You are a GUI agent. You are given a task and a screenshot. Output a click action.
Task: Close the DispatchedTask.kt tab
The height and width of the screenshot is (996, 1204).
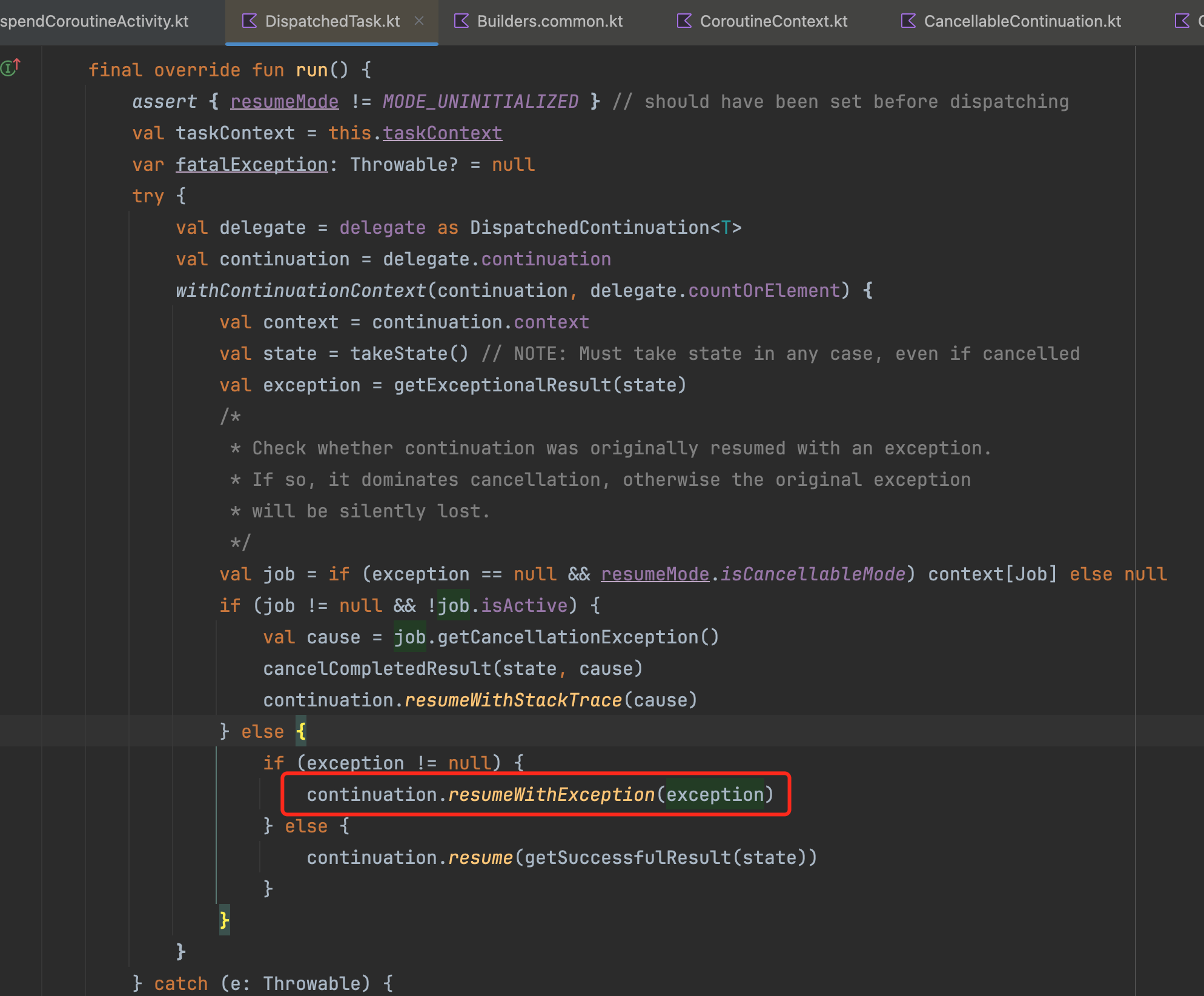coord(419,21)
